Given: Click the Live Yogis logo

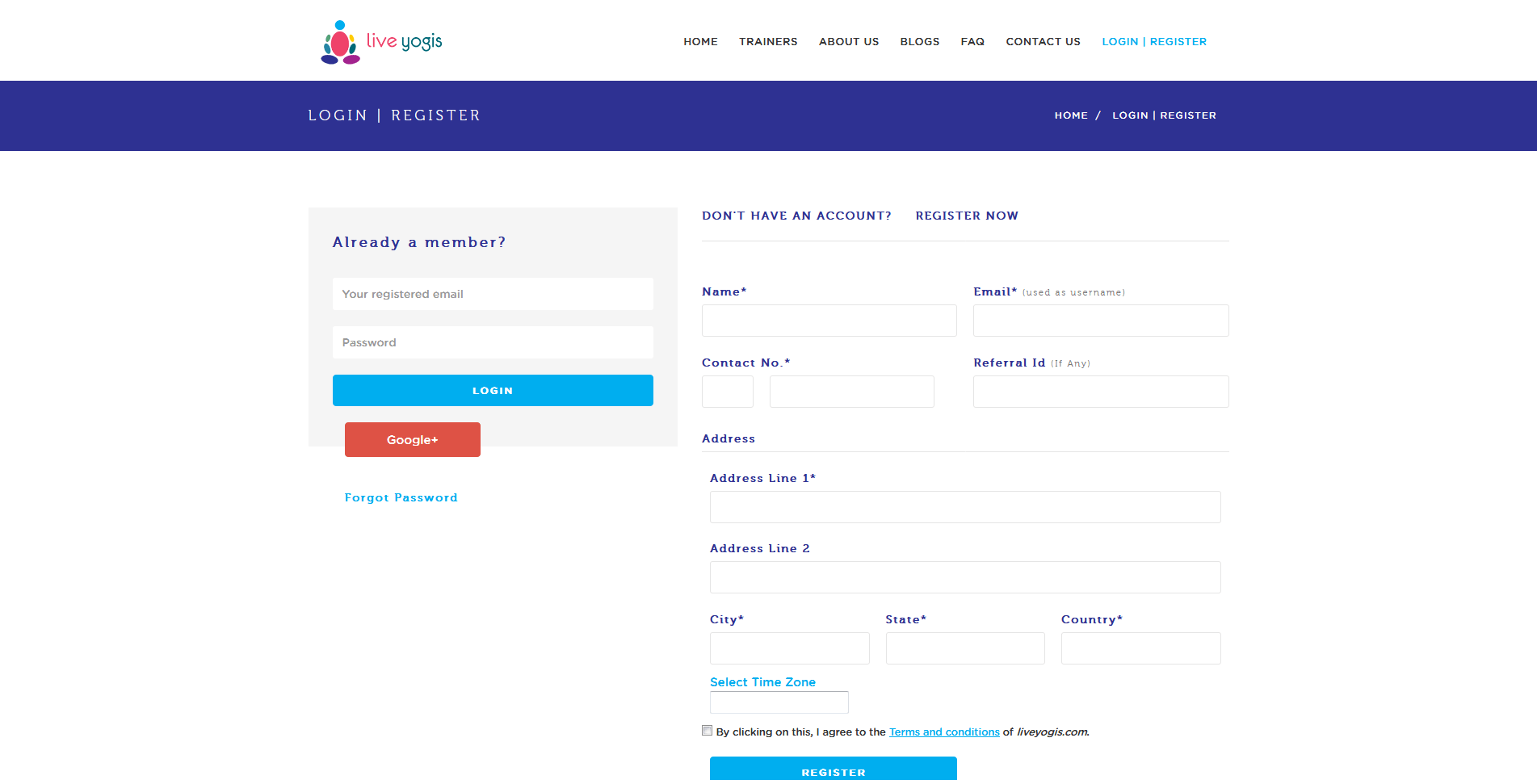Looking at the screenshot, I should click(x=381, y=42).
